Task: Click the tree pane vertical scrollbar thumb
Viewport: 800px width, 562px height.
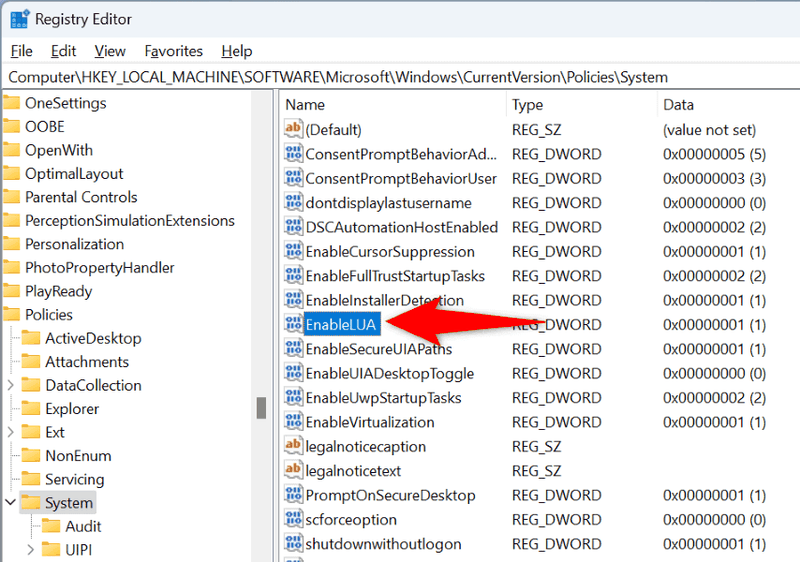Action: (261, 408)
